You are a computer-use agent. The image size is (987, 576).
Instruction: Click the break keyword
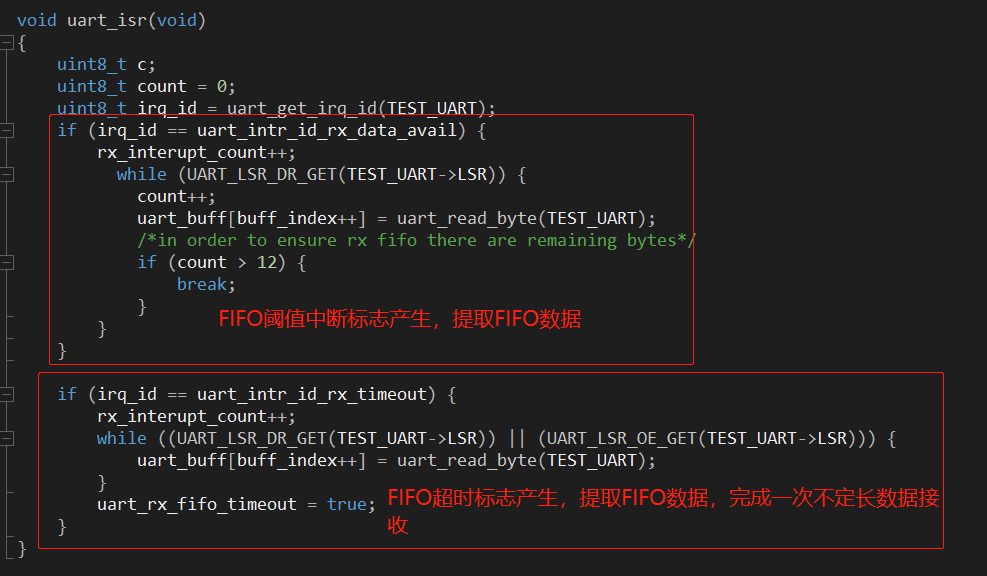tap(201, 285)
